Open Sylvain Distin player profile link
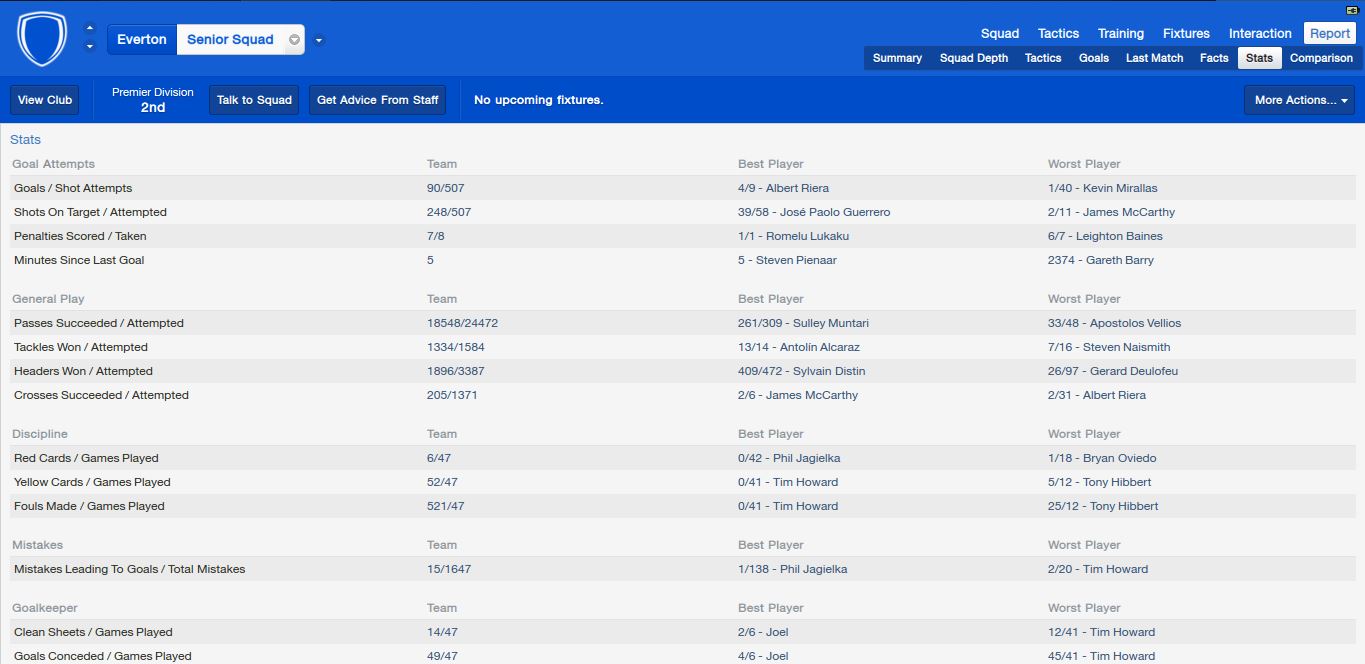Image resolution: width=1365 pixels, height=664 pixels. pos(829,371)
